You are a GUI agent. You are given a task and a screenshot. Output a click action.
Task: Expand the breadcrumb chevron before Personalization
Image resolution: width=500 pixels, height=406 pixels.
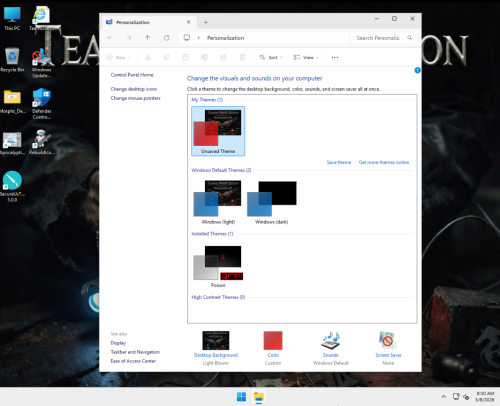point(198,38)
